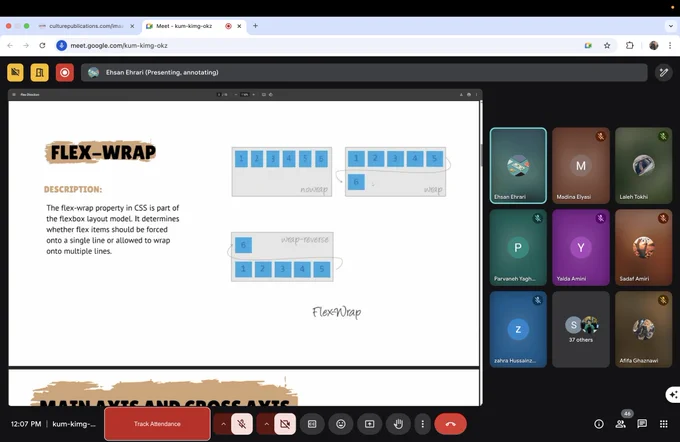Raise your hand
Viewport: 680px width, 442px height.
pos(398,424)
